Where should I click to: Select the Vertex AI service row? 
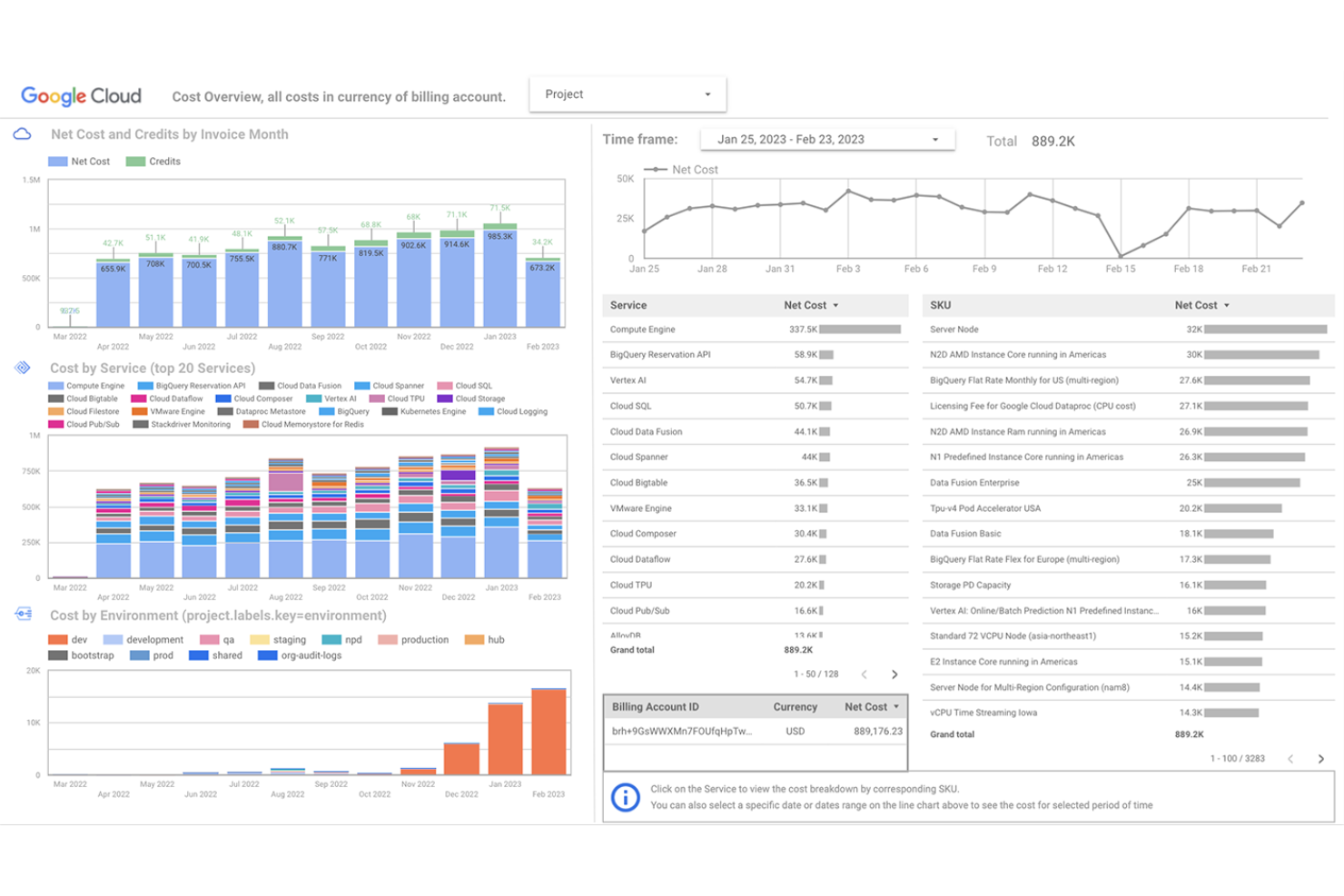[x=628, y=380]
